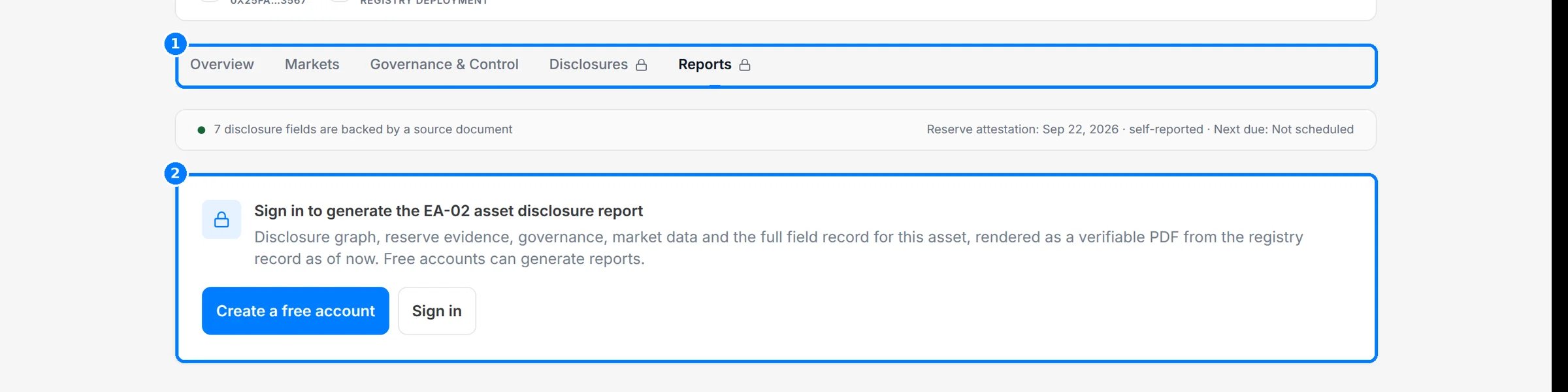
Task: Click the blue lock icon in sign-in card
Action: (x=221, y=220)
